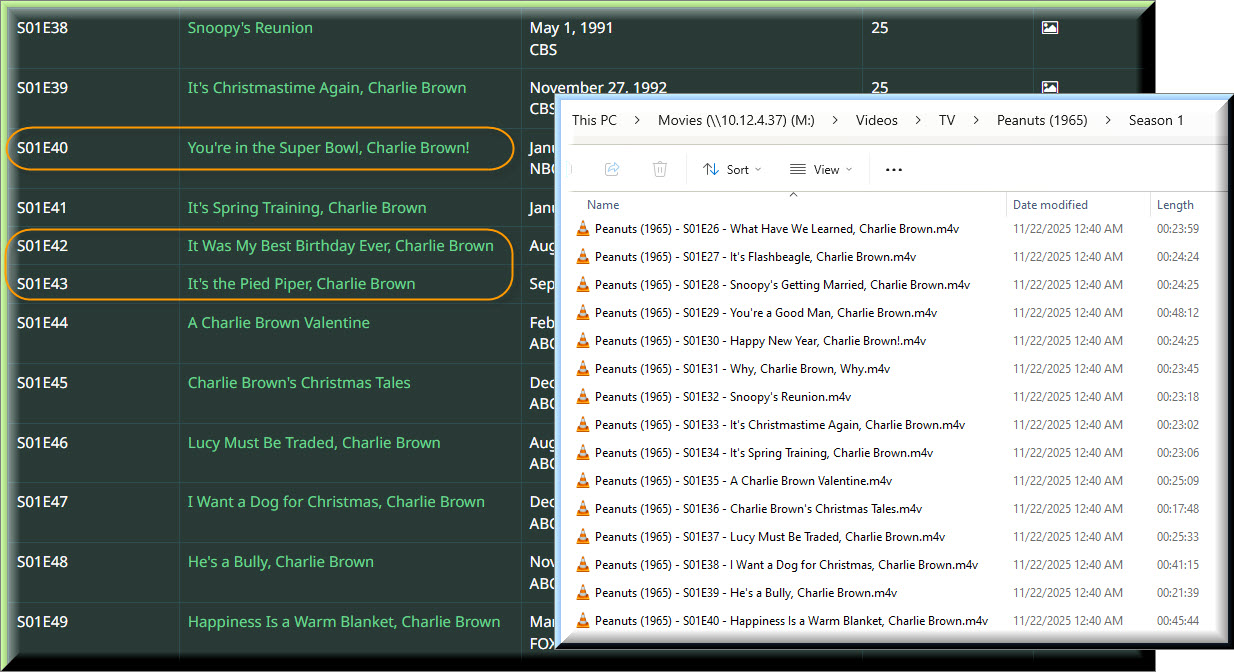Click VLC icon of S01E36 file

pyautogui.click(x=583, y=509)
